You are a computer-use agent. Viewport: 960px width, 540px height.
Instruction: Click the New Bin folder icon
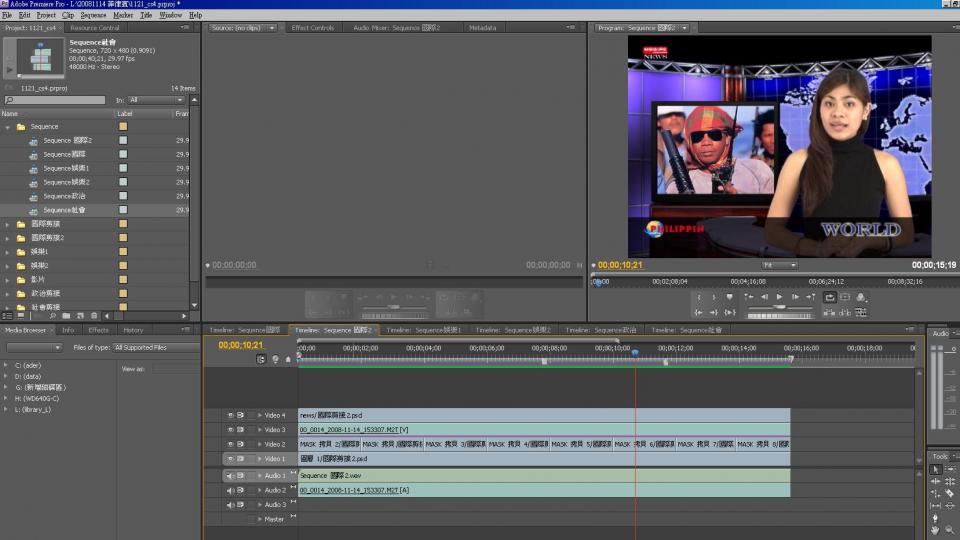pyautogui.click(x=66, y=316)
